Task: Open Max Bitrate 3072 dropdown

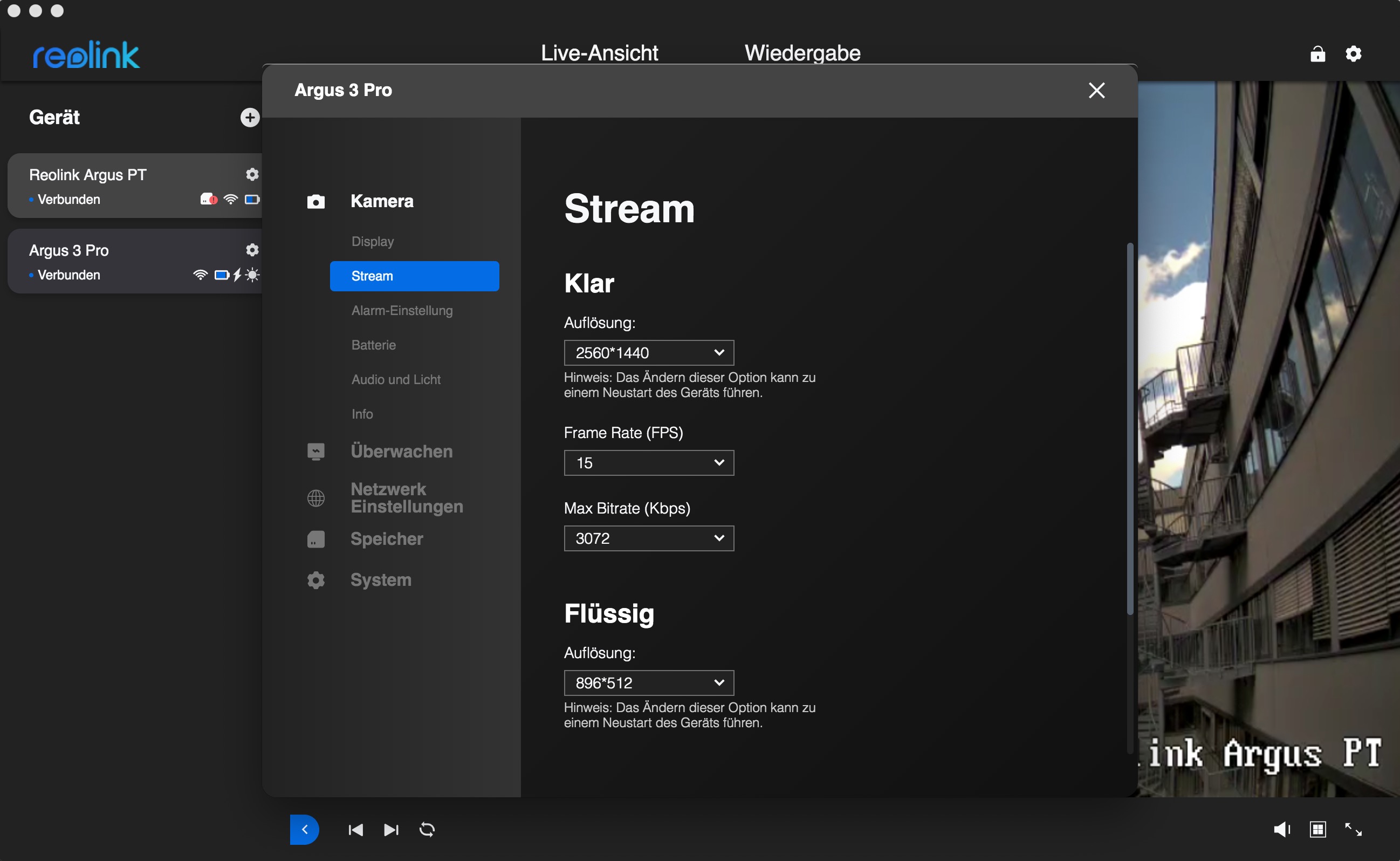Action: (x=649, y=538)
